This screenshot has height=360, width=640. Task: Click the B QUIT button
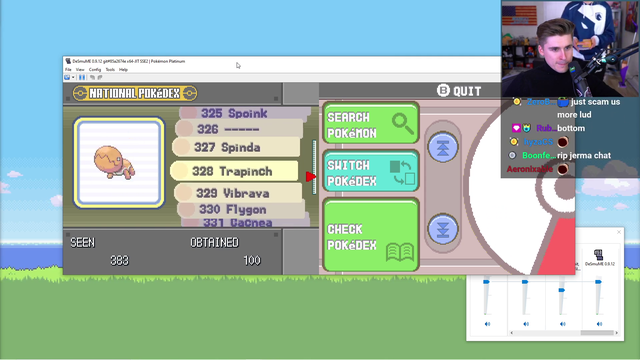click(459, 91)
